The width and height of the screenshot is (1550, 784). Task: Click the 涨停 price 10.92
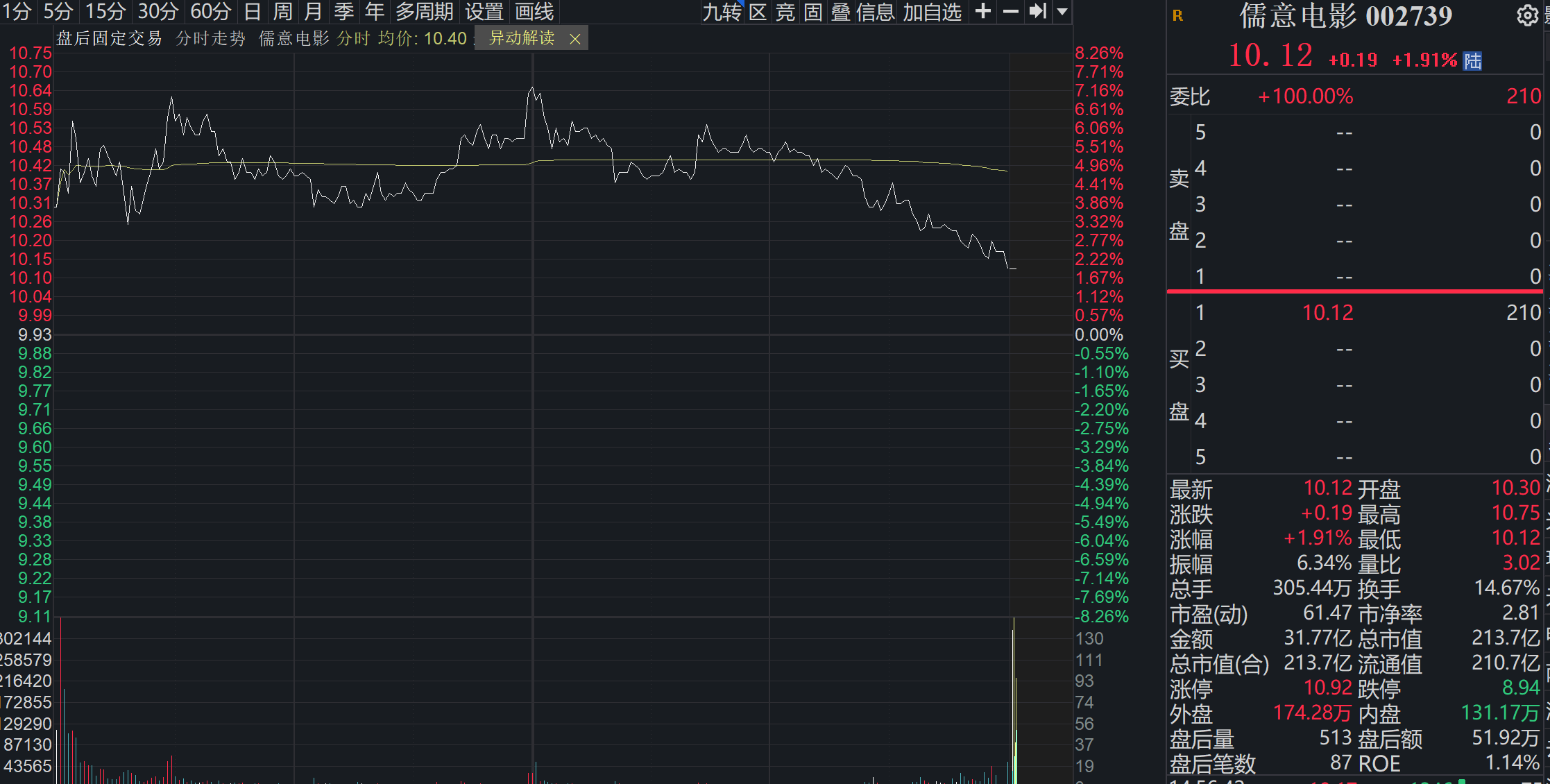click(x=1328, y=688)
